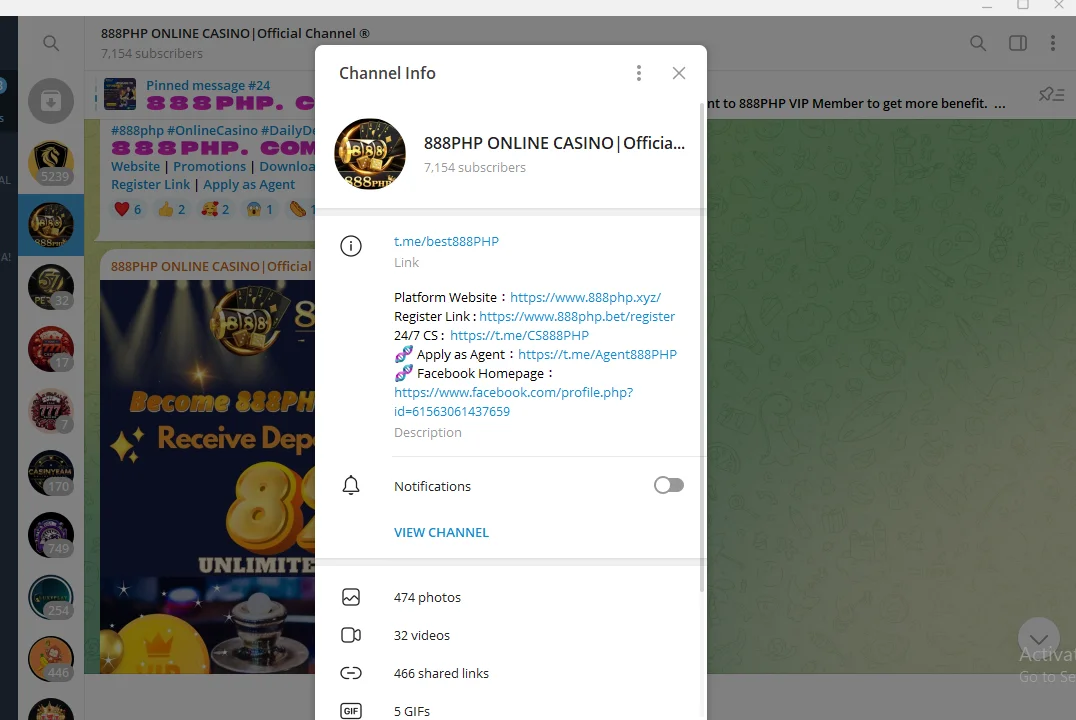Open the Register Link in the message
1076x720 pixels.
click(150, 185)
